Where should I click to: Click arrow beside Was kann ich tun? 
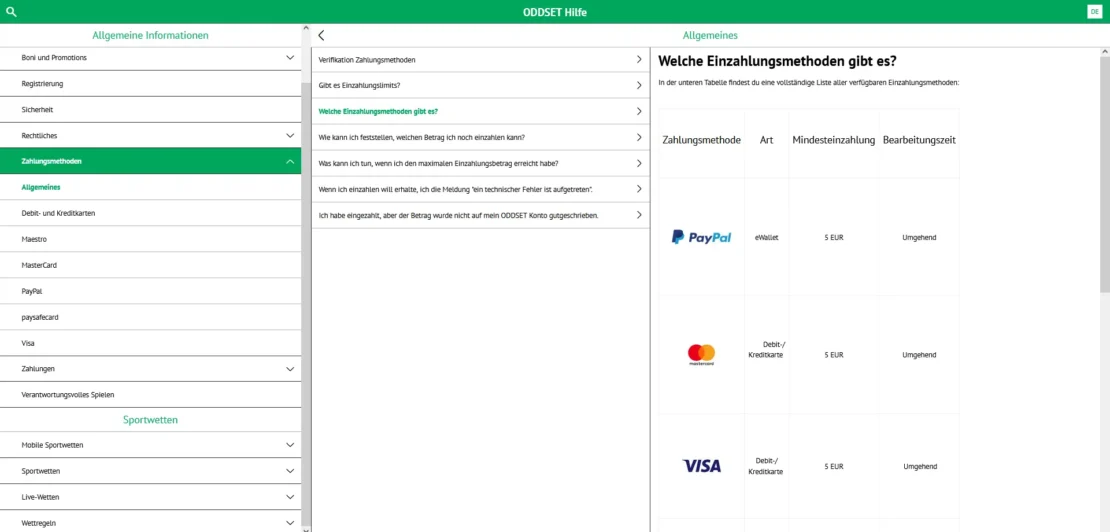pyautogui.click(x=639, y=163)
